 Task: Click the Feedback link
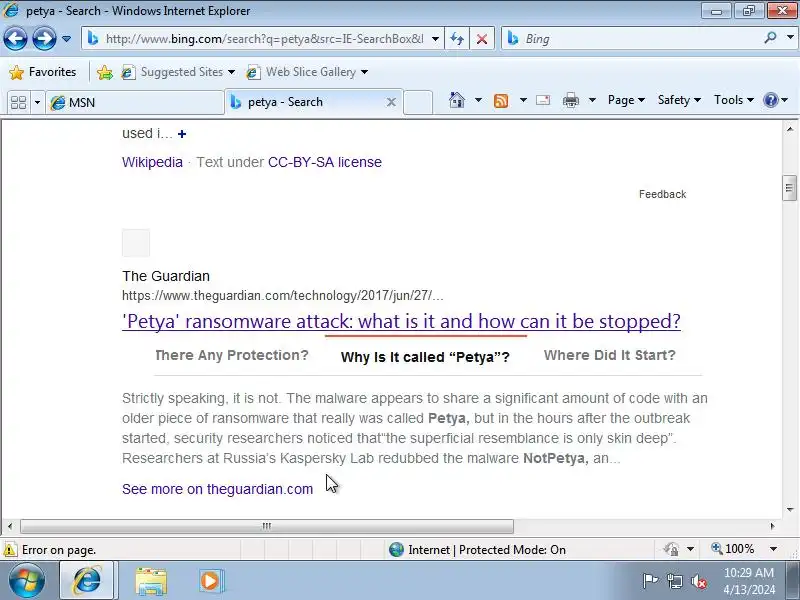(662, 194)
